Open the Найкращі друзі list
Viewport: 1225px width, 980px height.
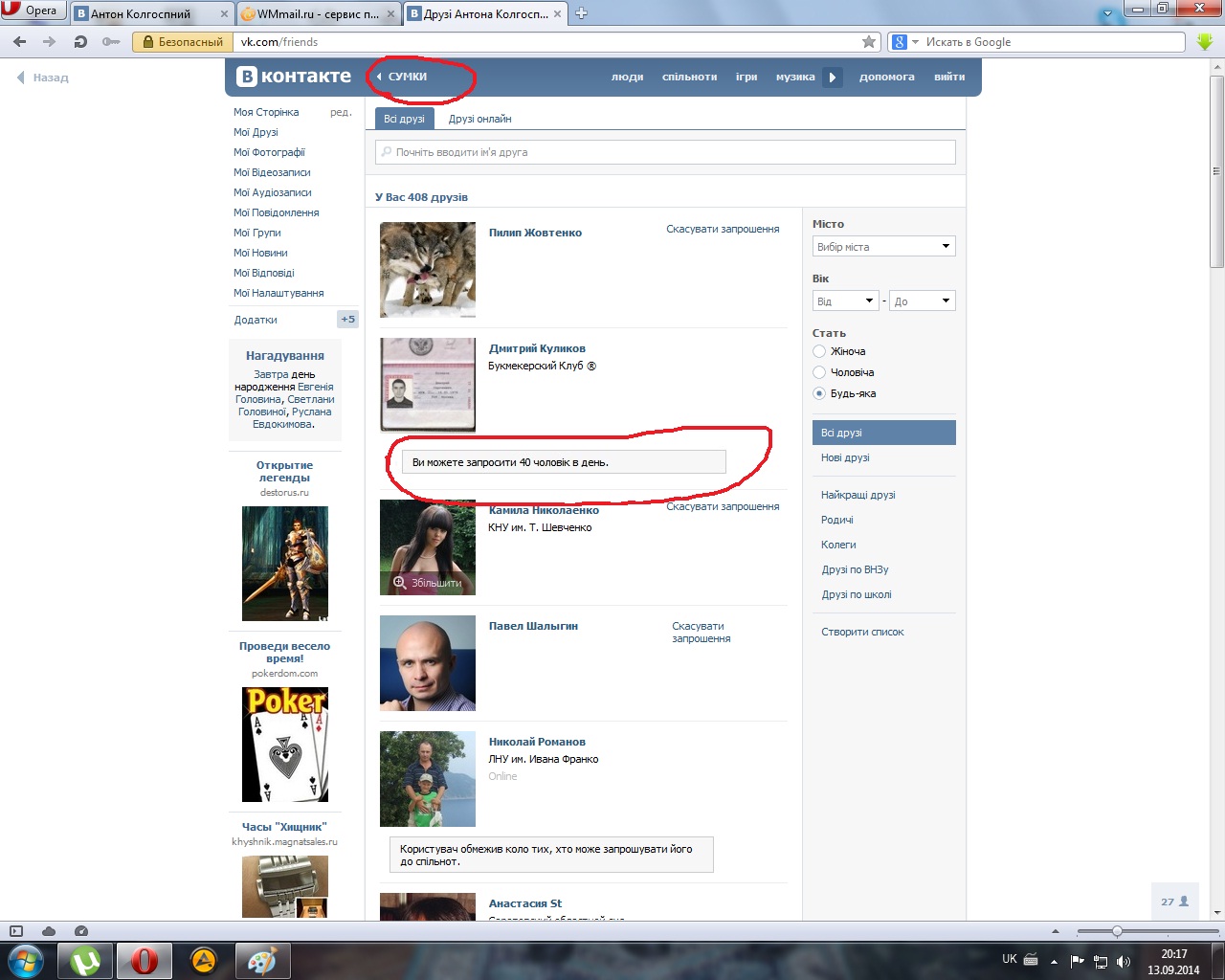click(x=857, y=495)
